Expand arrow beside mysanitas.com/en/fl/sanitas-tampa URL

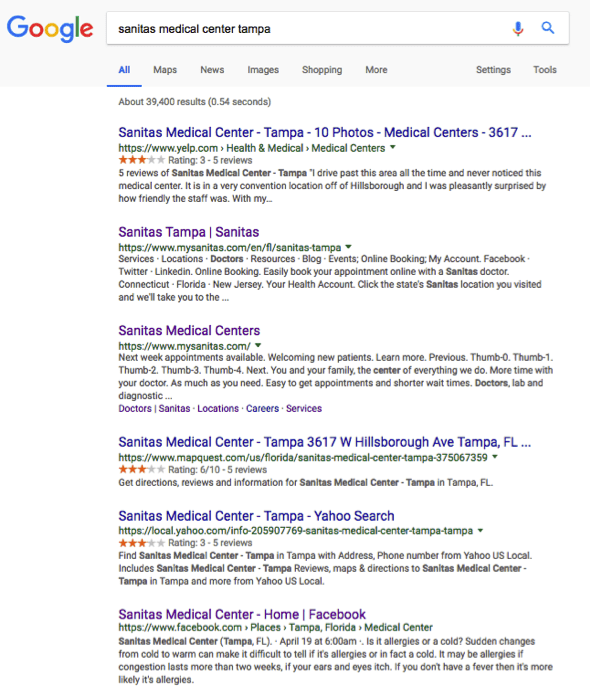point(349,246)
